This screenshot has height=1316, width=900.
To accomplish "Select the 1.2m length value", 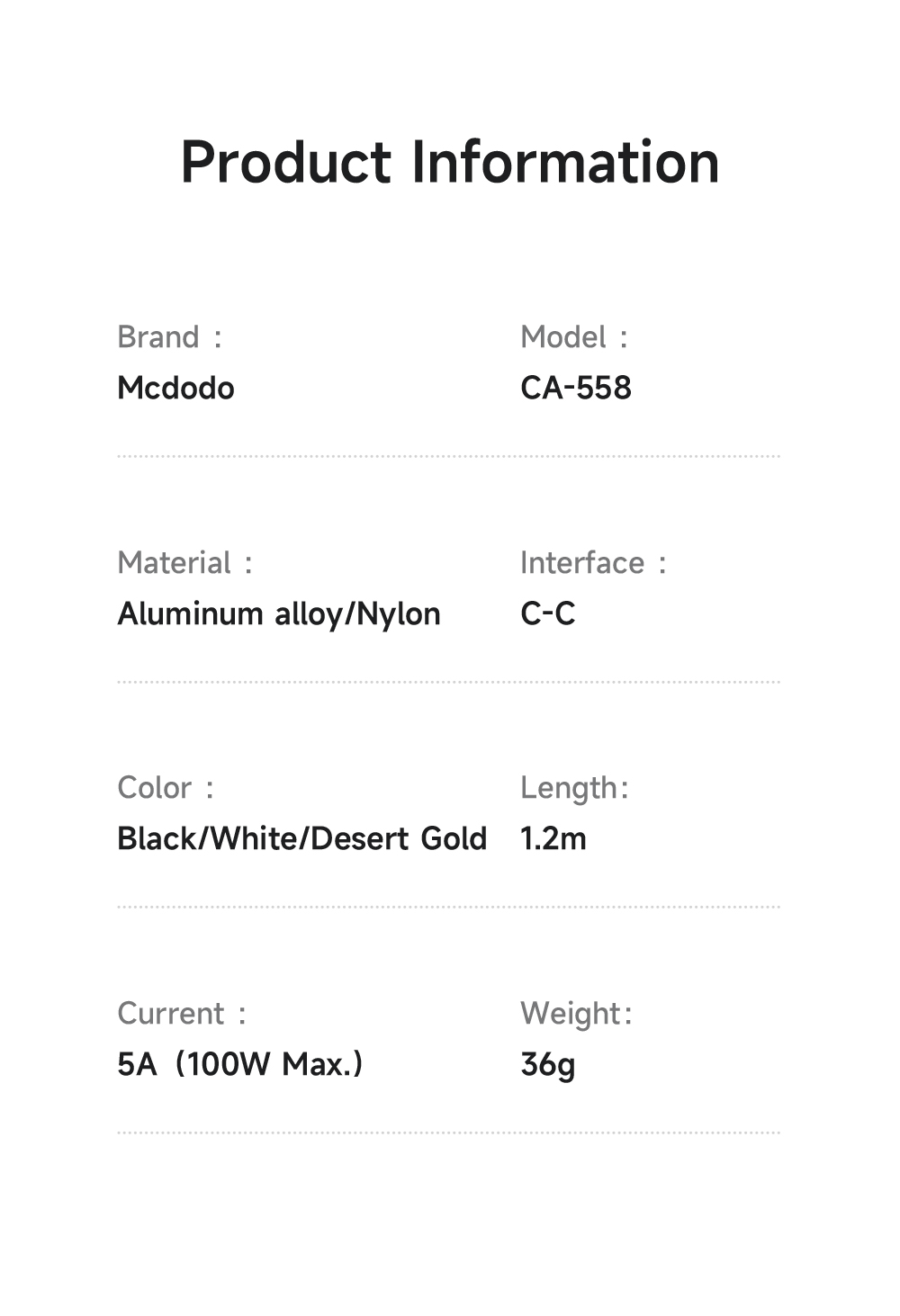I will [x=553, y=839].
